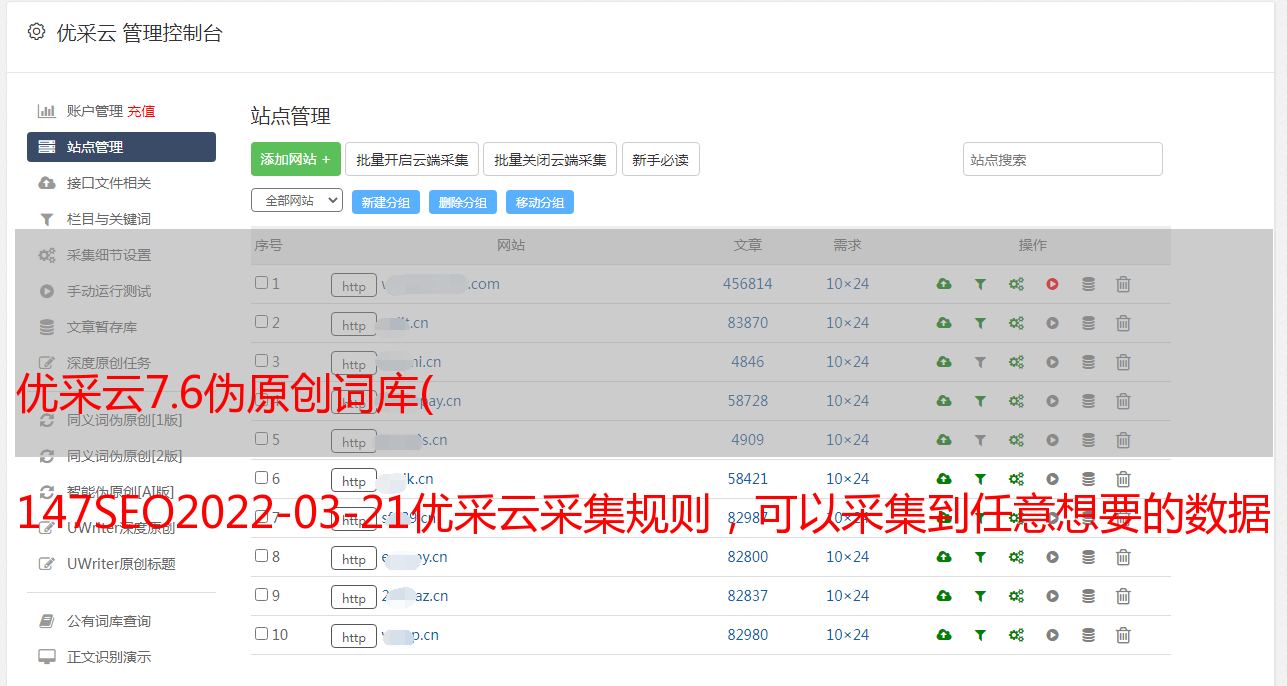Click the monitor icon beside 正文识别演示
The image size is (1287, 686).
[x=46, y=657]
